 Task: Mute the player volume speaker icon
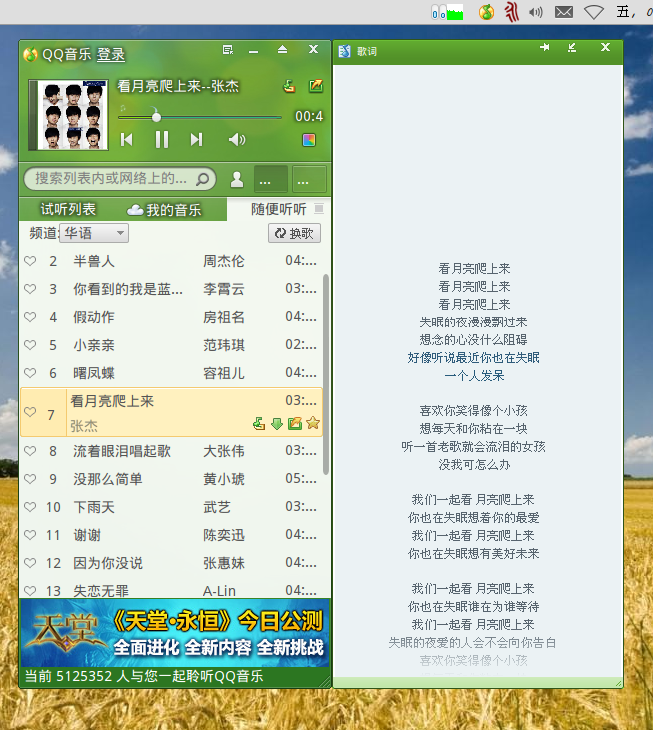237,139
